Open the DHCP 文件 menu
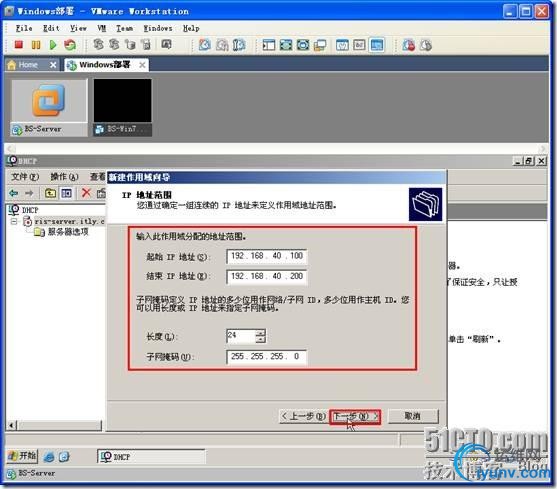Viewport: 557px width, 489px height. (25, 176)
